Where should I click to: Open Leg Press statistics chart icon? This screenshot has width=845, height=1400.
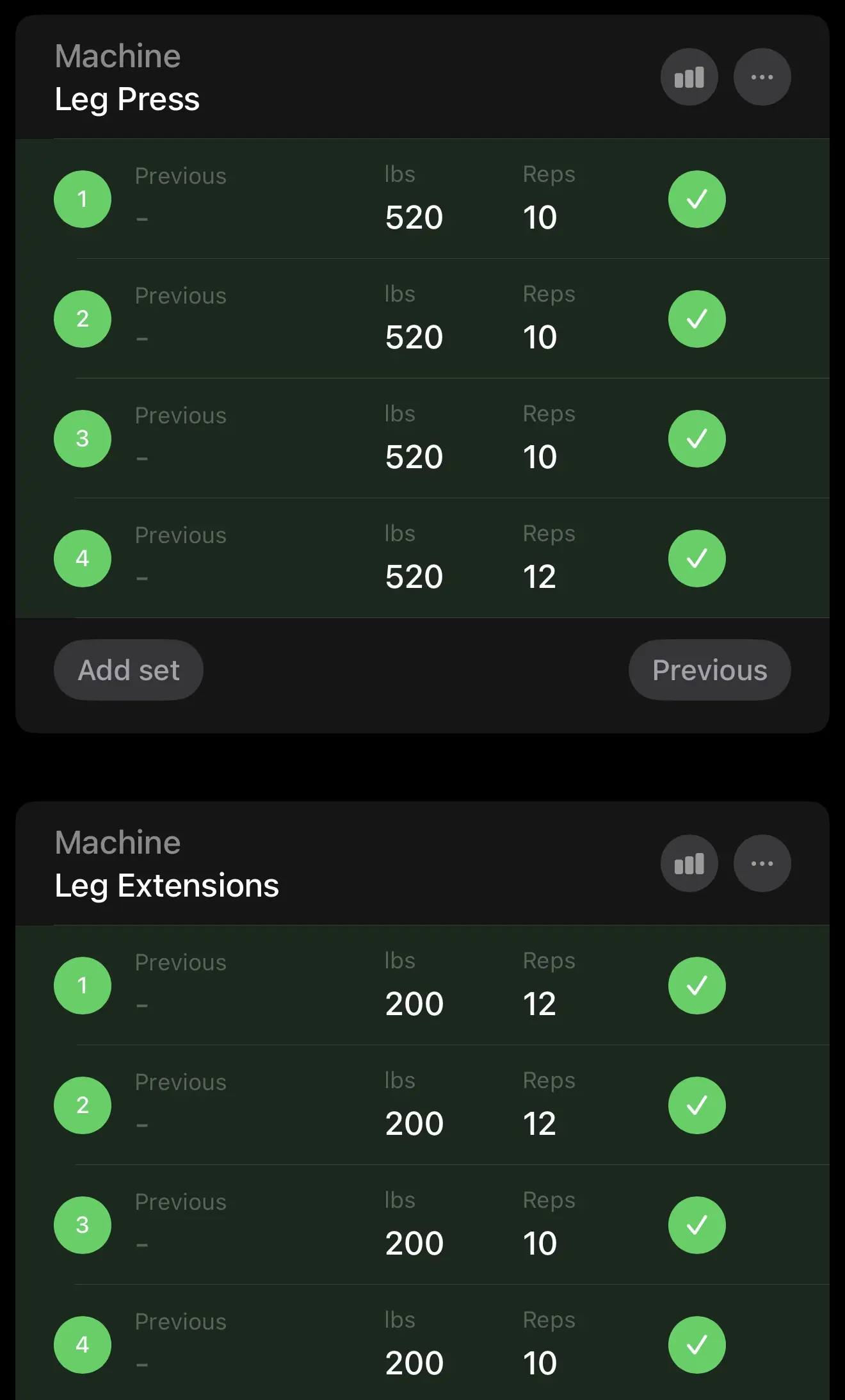pos(689,77)
